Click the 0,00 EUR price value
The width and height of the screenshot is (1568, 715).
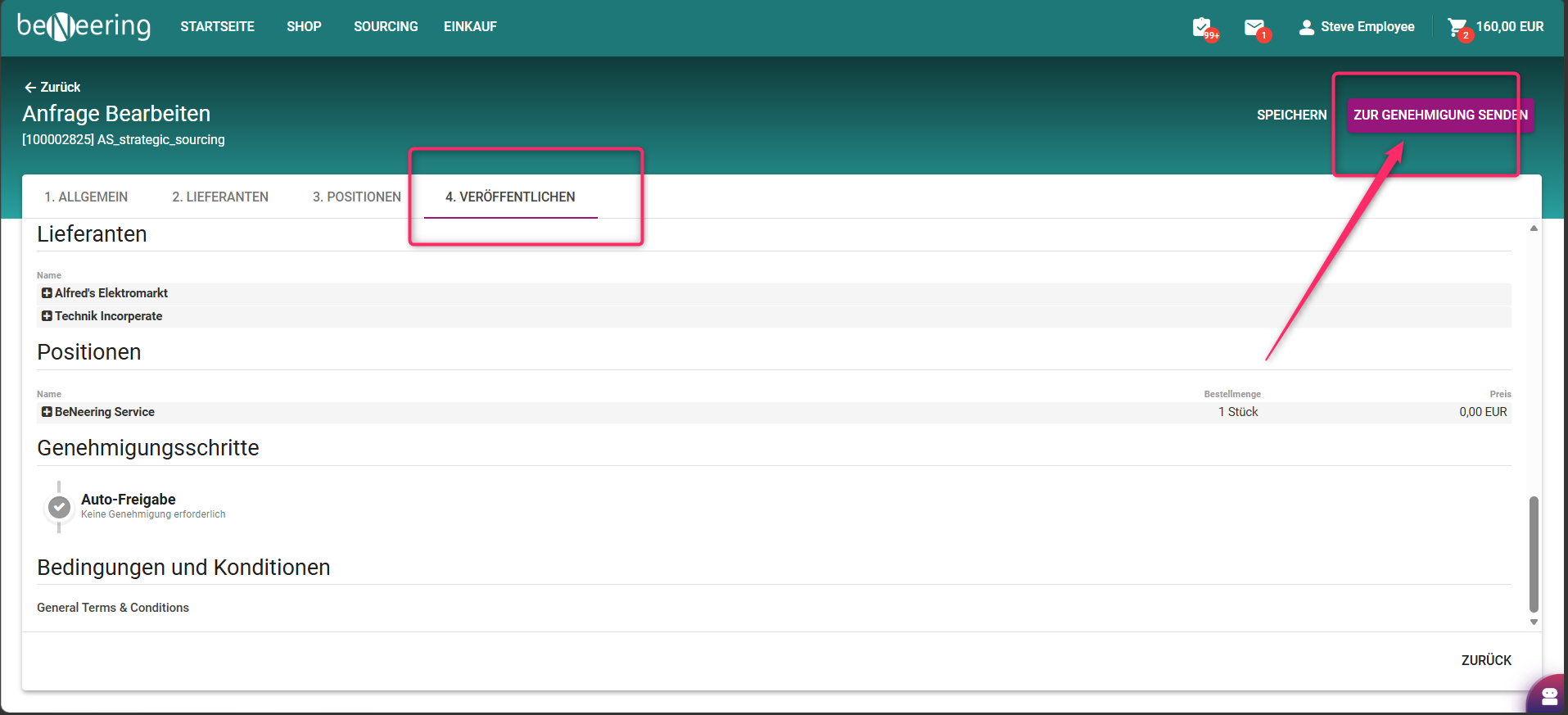pyautogui.click(x=1483, y=412)
